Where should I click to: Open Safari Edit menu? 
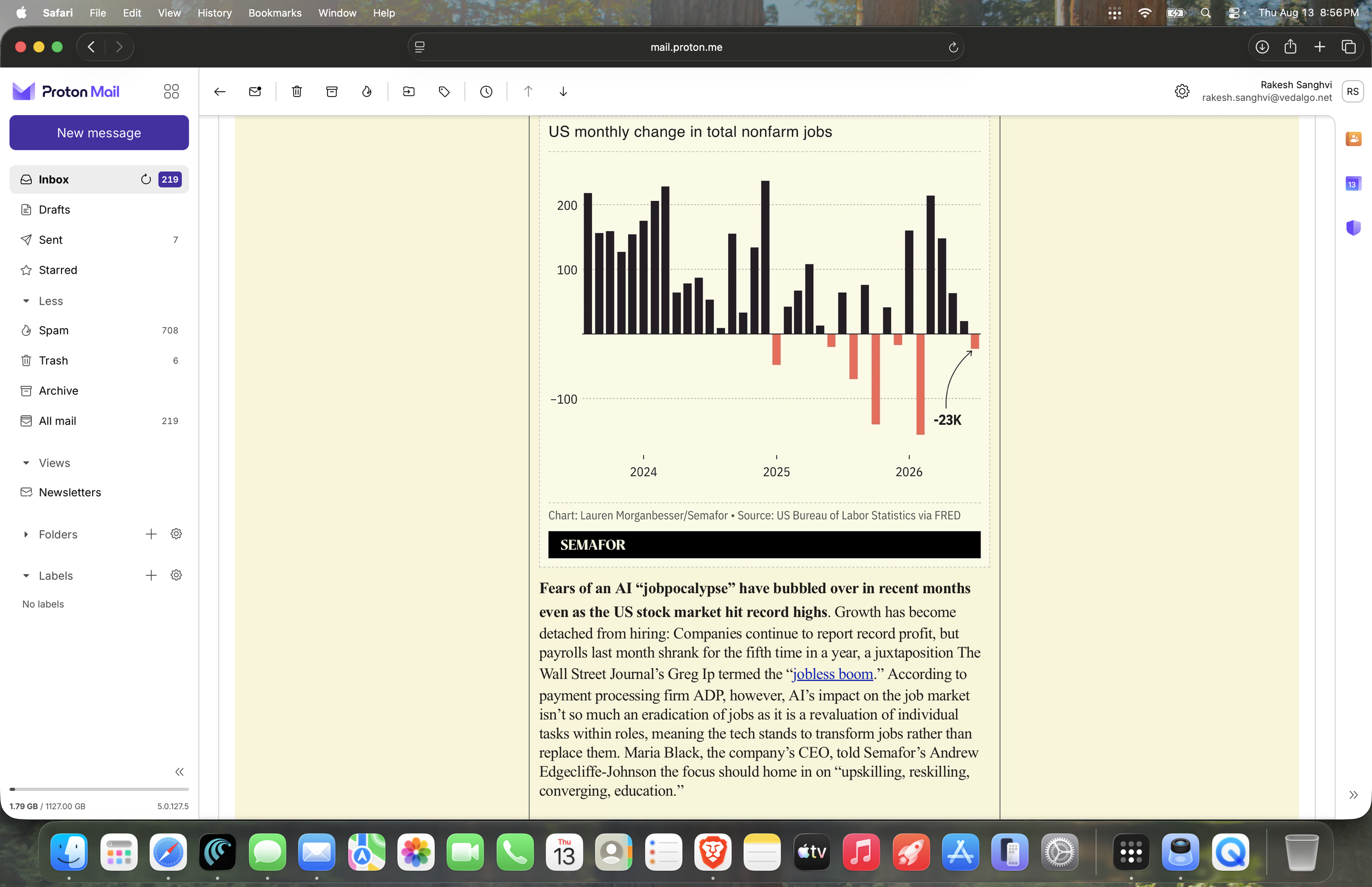tap(132, 13)
